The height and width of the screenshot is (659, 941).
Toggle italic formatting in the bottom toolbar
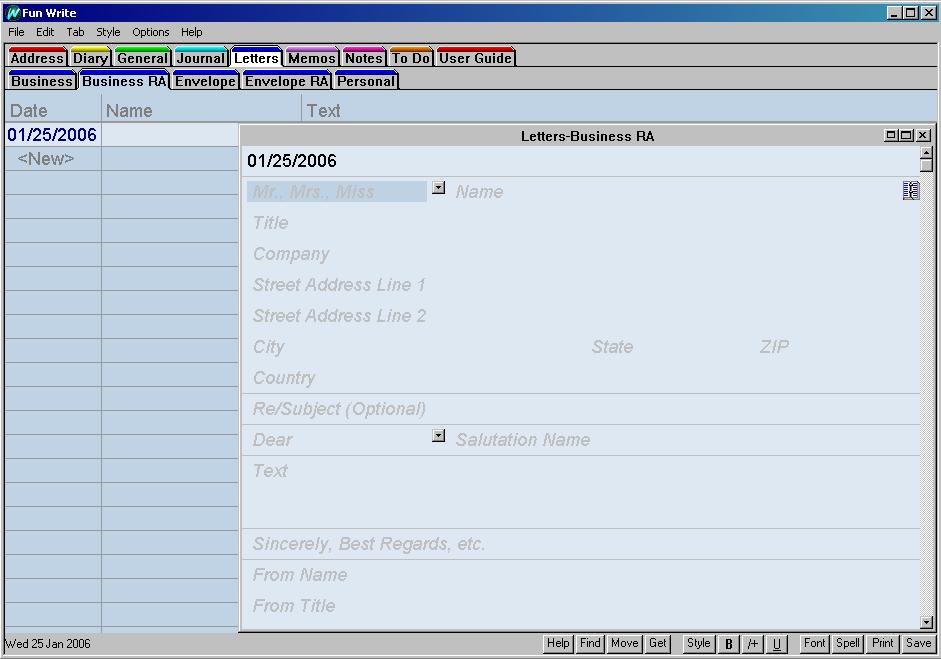[753, 644]
